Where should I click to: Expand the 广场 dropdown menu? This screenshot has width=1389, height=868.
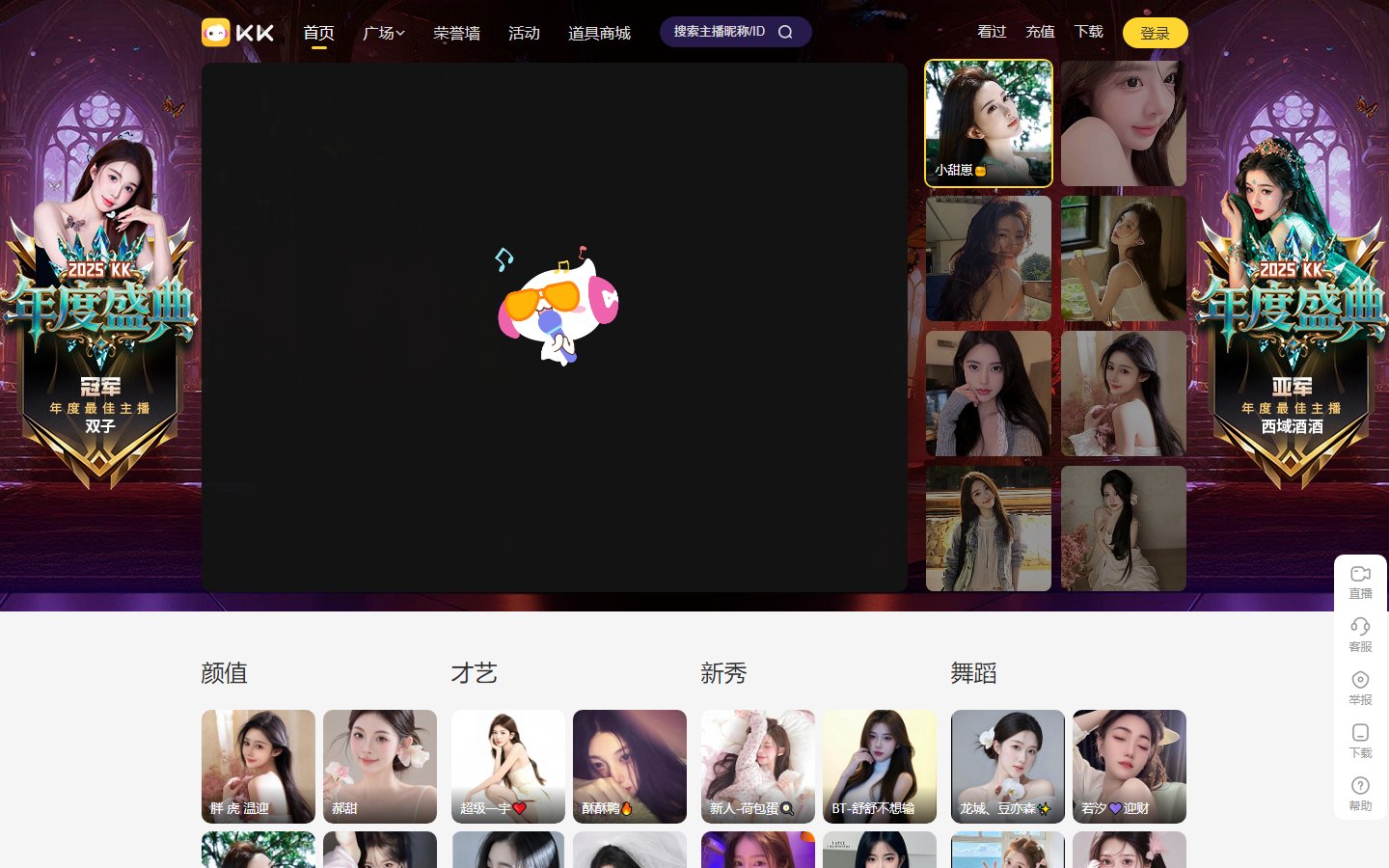click(x=384, y=33)
